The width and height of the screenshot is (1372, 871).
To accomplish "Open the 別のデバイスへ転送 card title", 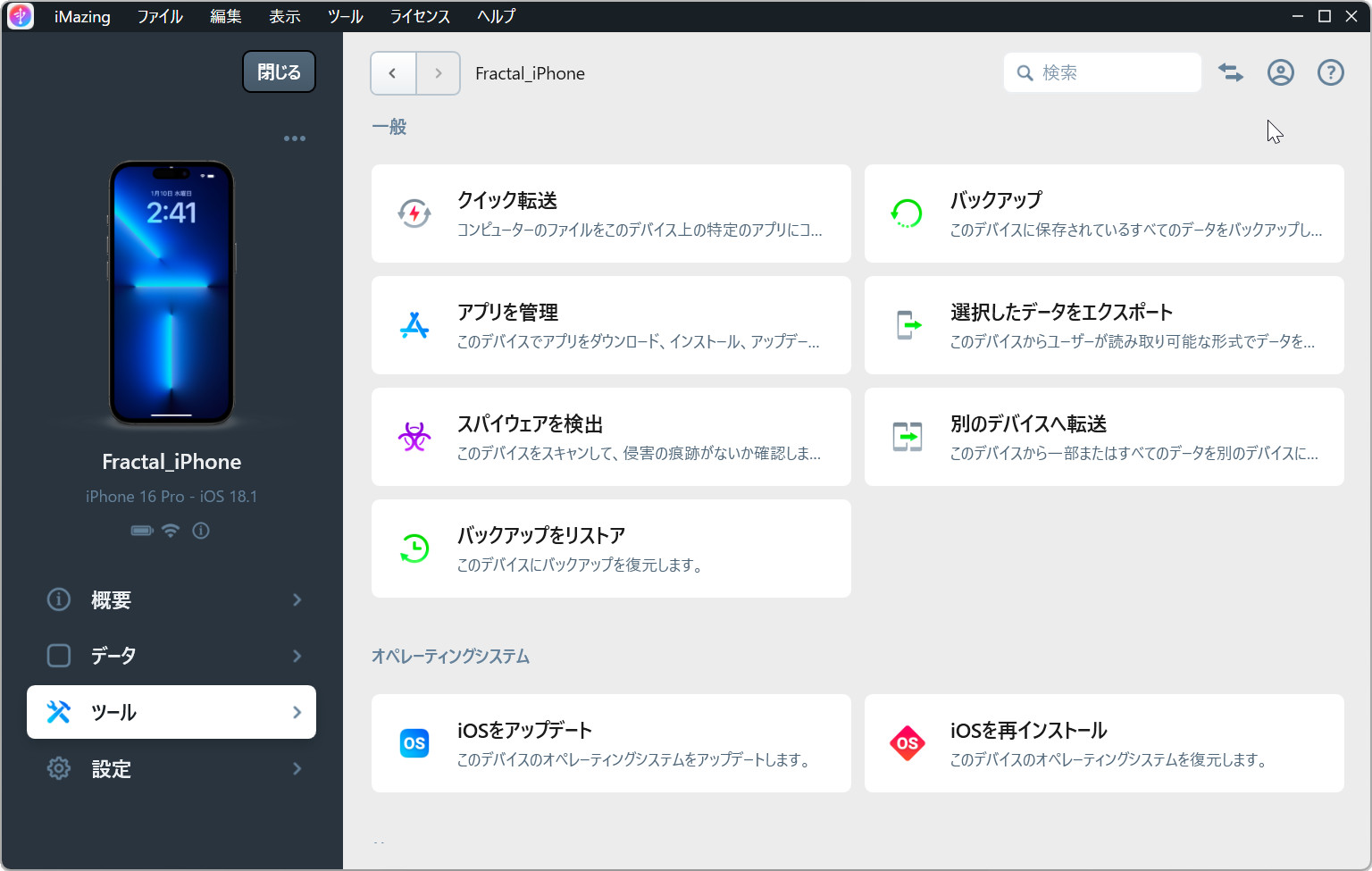I will [1028, 423].
